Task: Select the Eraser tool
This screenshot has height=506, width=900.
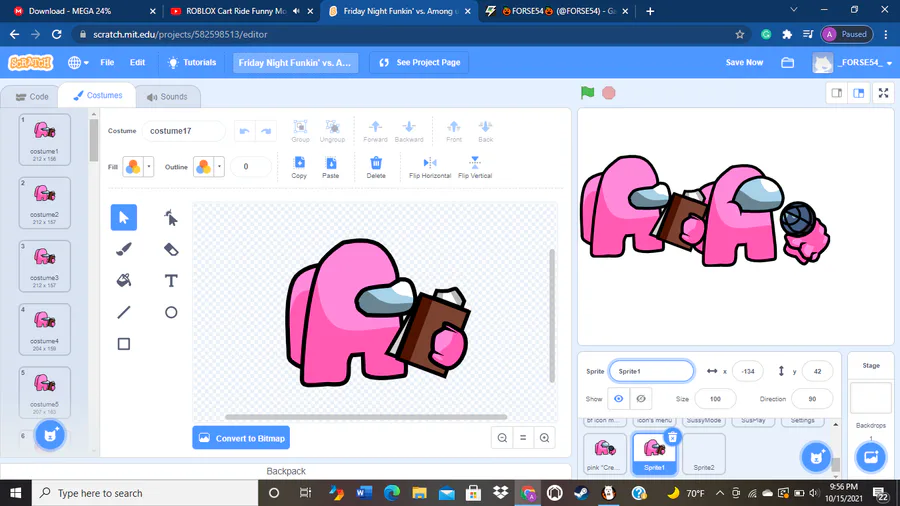Action: [x=170, y=249]
